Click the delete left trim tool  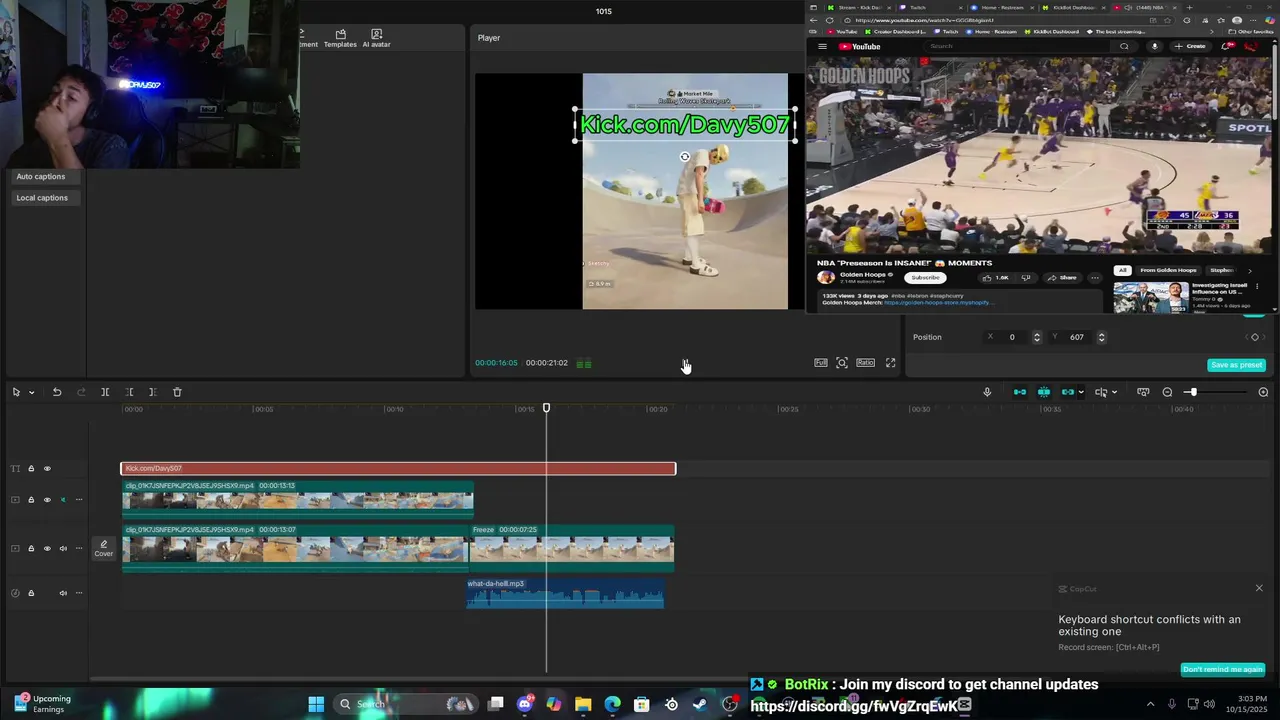click(129, 392)
